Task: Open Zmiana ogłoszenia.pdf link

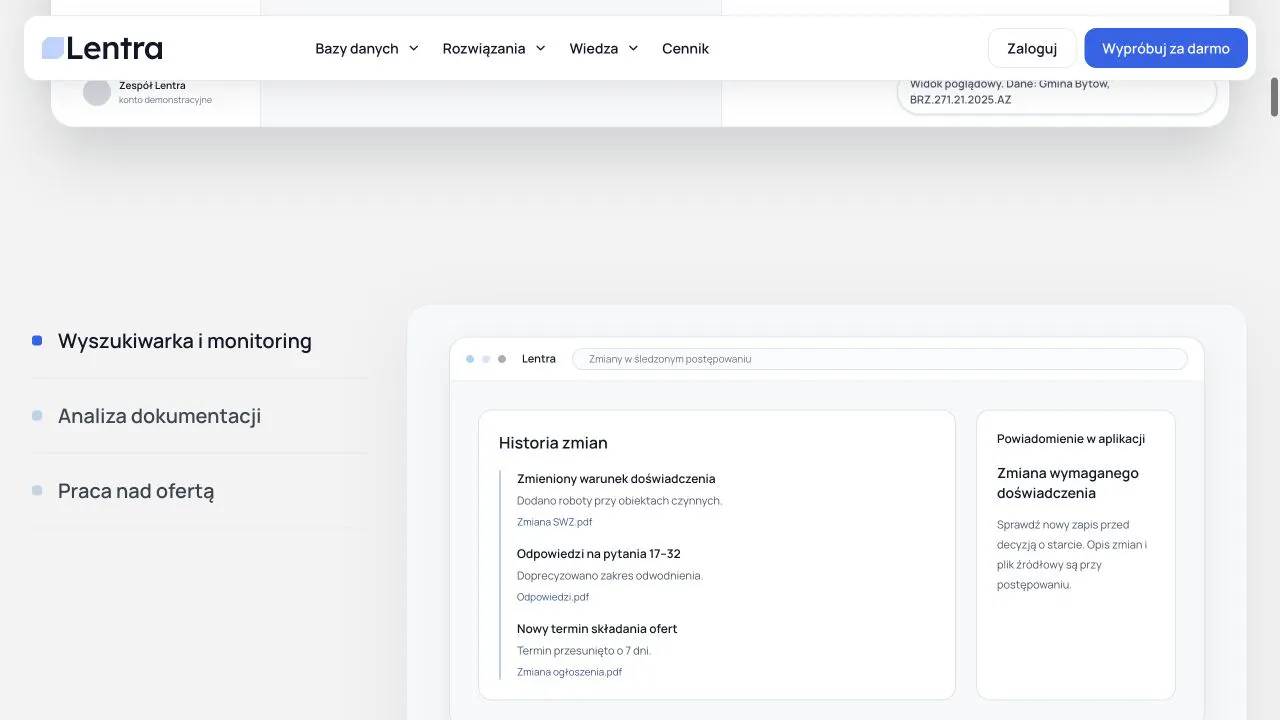Action: pos(569,672)
